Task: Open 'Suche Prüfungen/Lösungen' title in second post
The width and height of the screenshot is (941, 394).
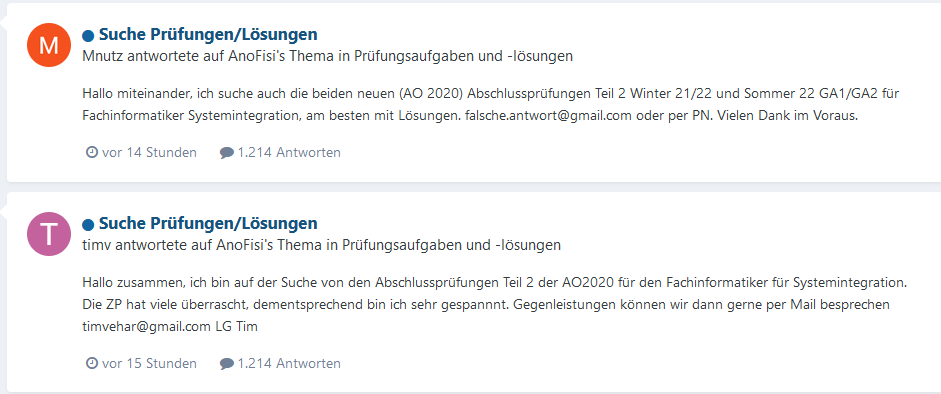Action: [208, 224]
